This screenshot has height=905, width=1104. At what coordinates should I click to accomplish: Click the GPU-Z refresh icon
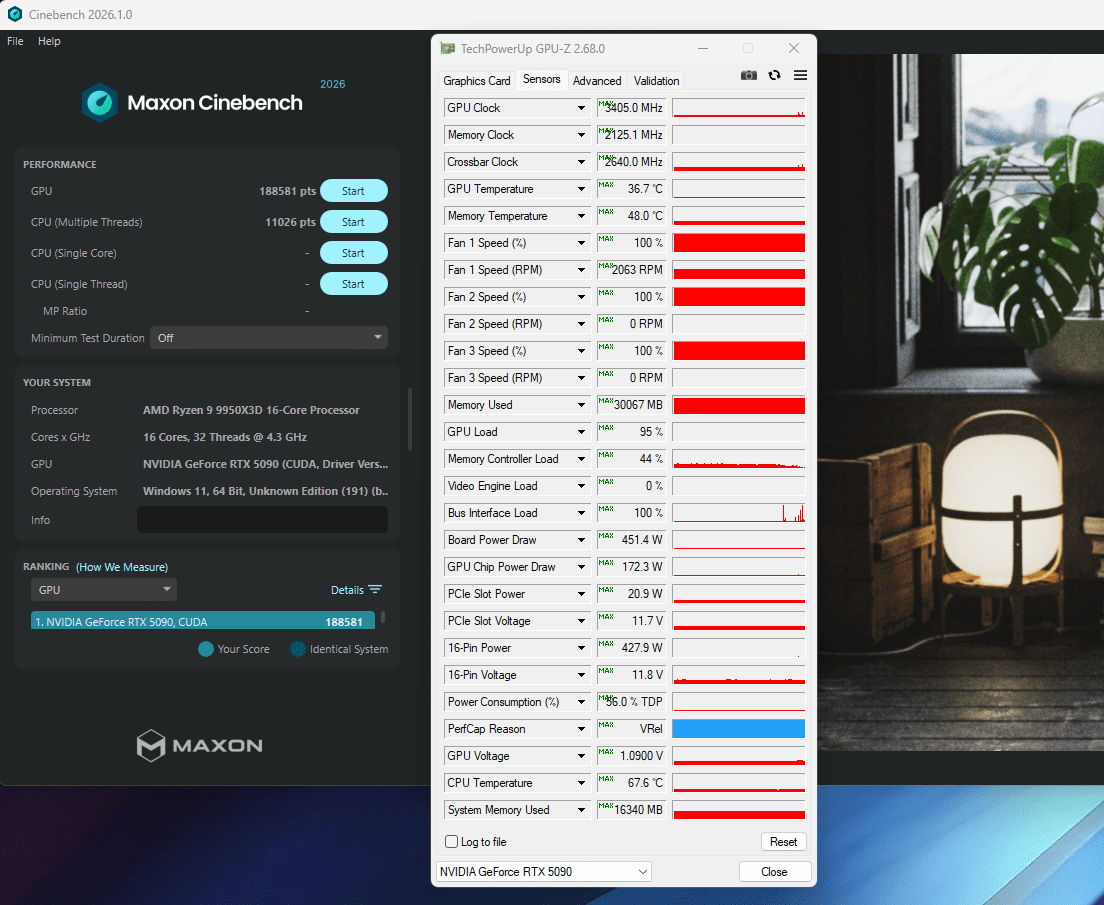tap(774, 75)
